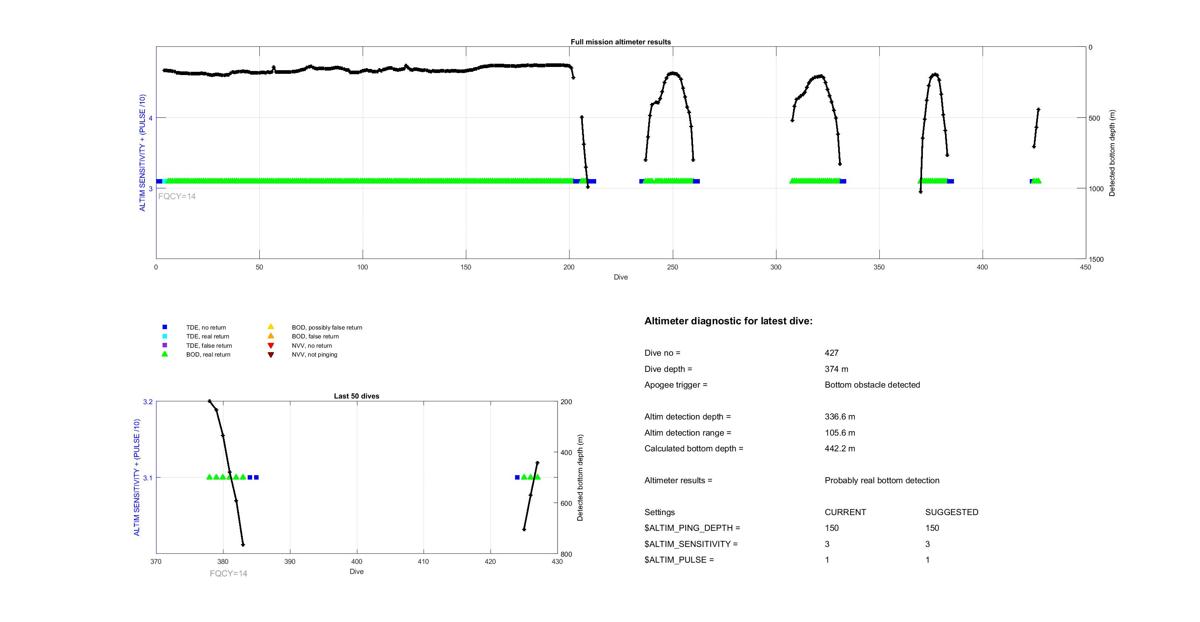This screenshot has width=1200, height=622.
Task: Click the 'CURRENT' column header
Action: [x=845, y=512]
